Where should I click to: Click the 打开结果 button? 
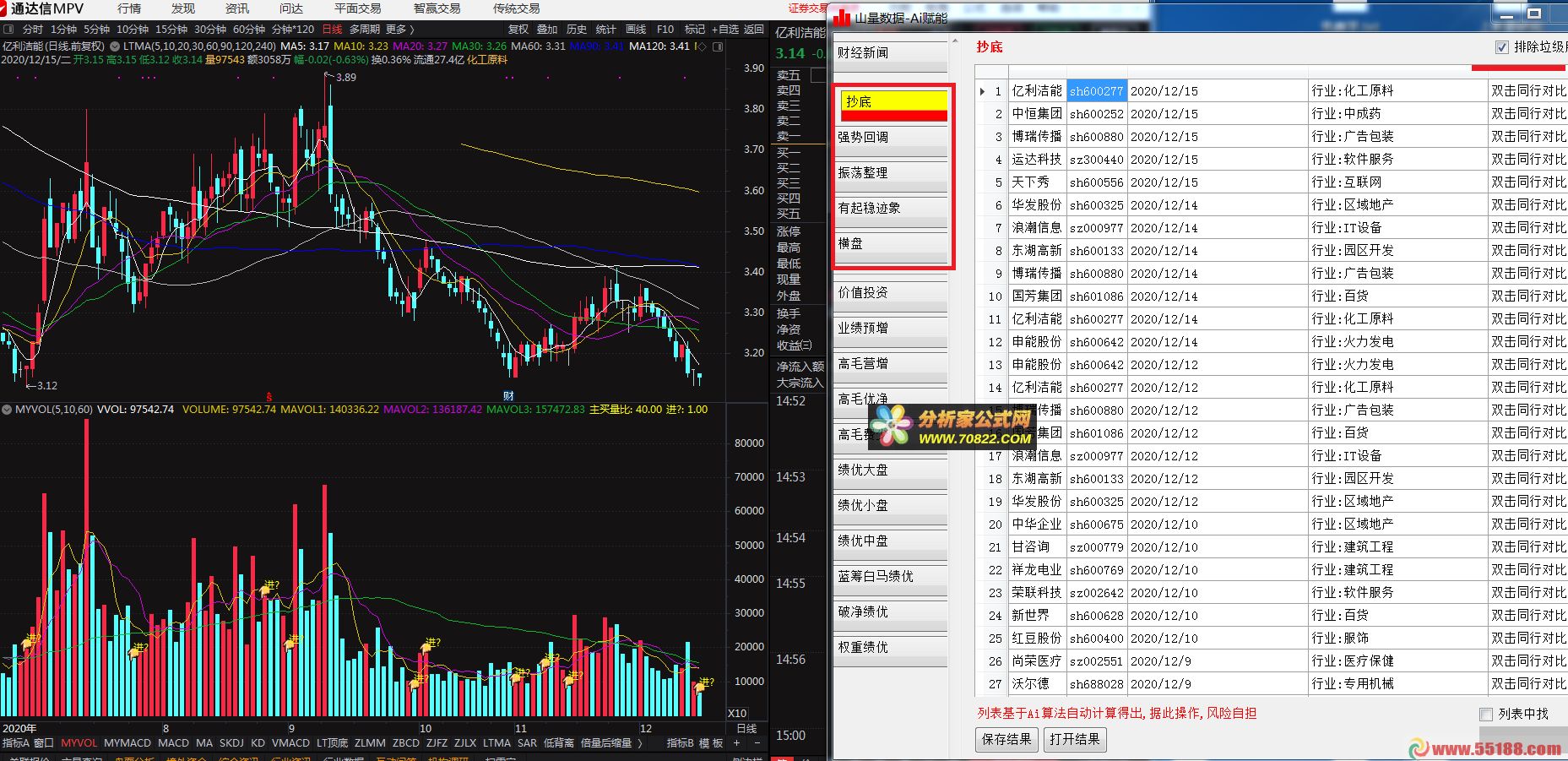[x=1075, y=740]
